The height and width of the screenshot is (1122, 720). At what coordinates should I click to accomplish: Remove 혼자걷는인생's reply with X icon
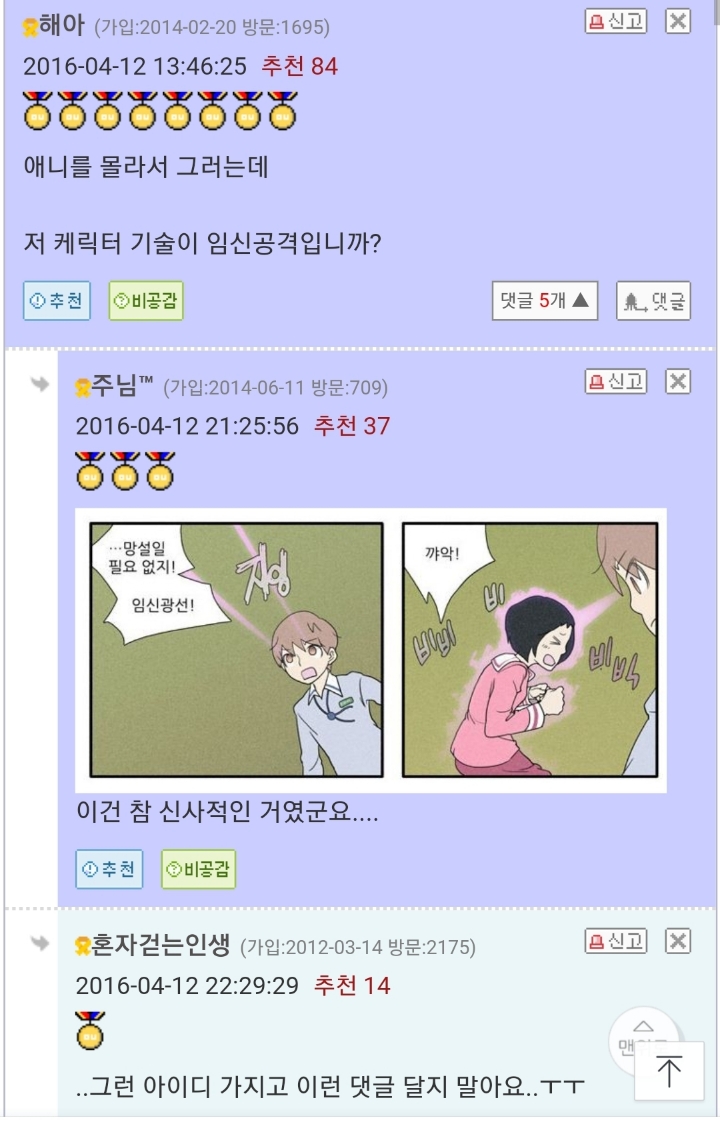(x=678, y=940)
